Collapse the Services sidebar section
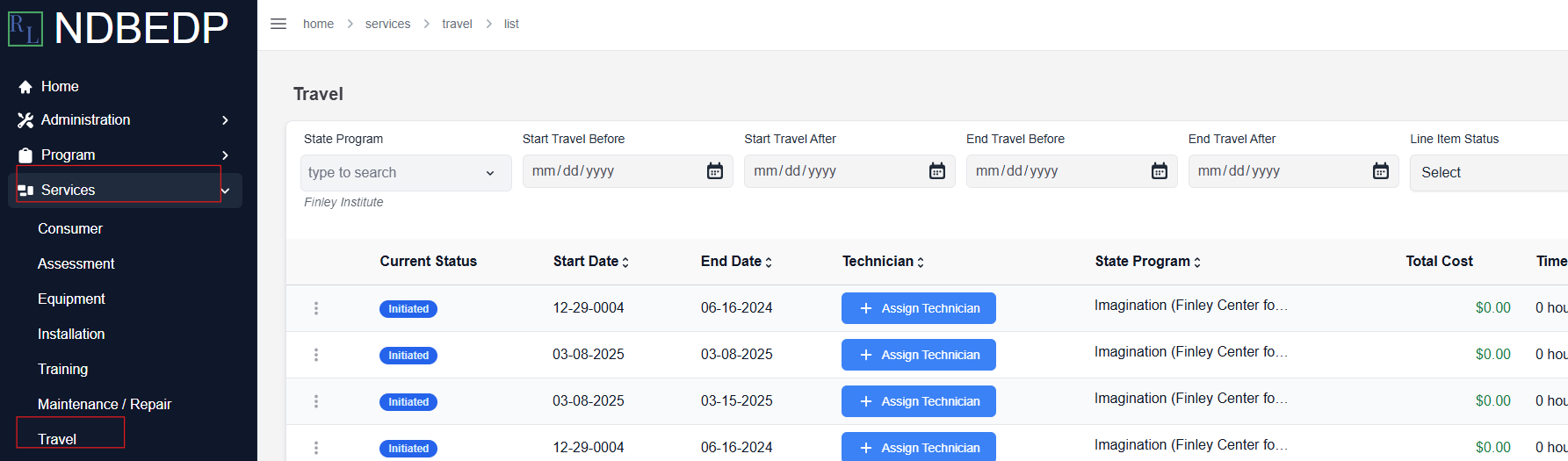The image size is (1568, 461). tap(125, 191)
